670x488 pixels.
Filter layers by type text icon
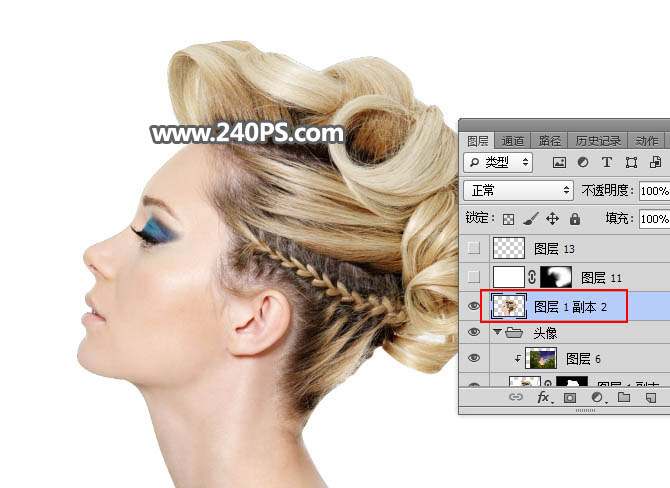coord(607,162)
